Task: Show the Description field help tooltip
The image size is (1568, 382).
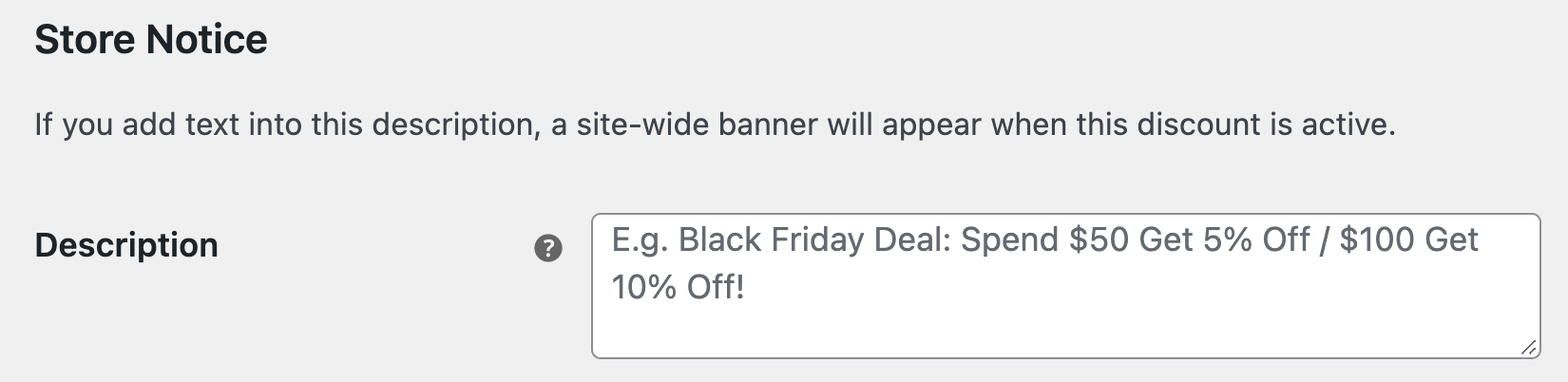Action: [548, 249]
